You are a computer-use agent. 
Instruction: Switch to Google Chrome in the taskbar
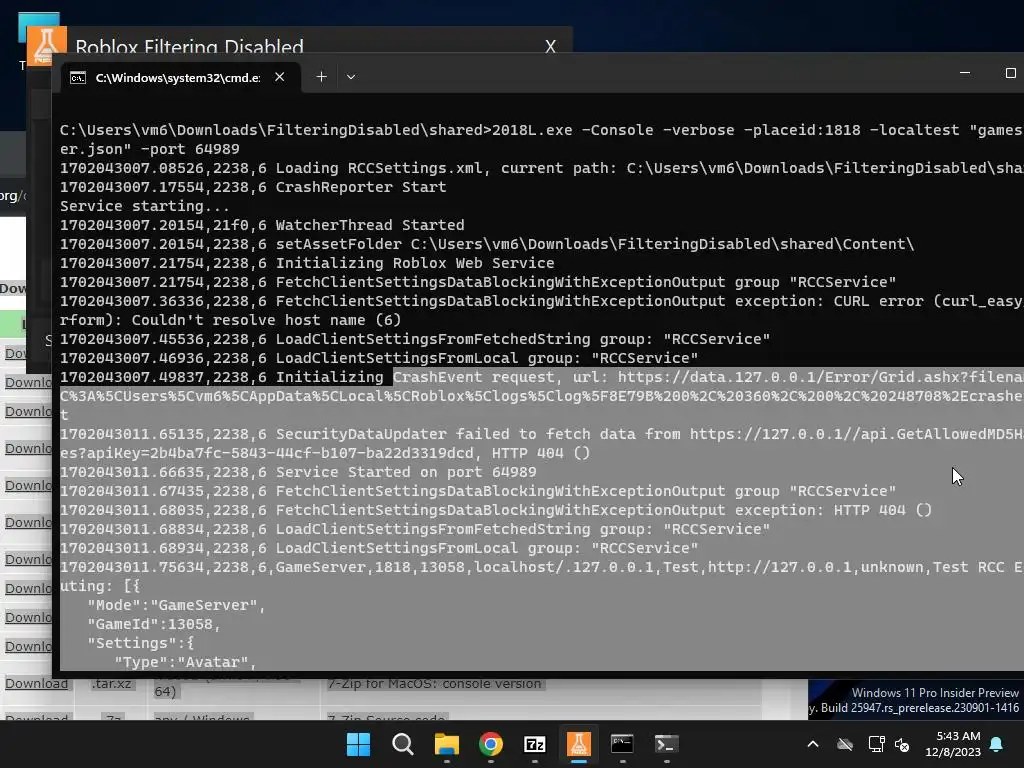click(490, 744)
